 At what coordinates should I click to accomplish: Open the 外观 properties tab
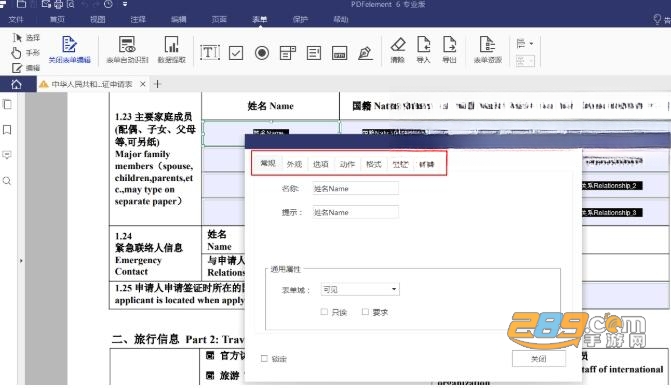pyautogui.click(x=294, y=164)
